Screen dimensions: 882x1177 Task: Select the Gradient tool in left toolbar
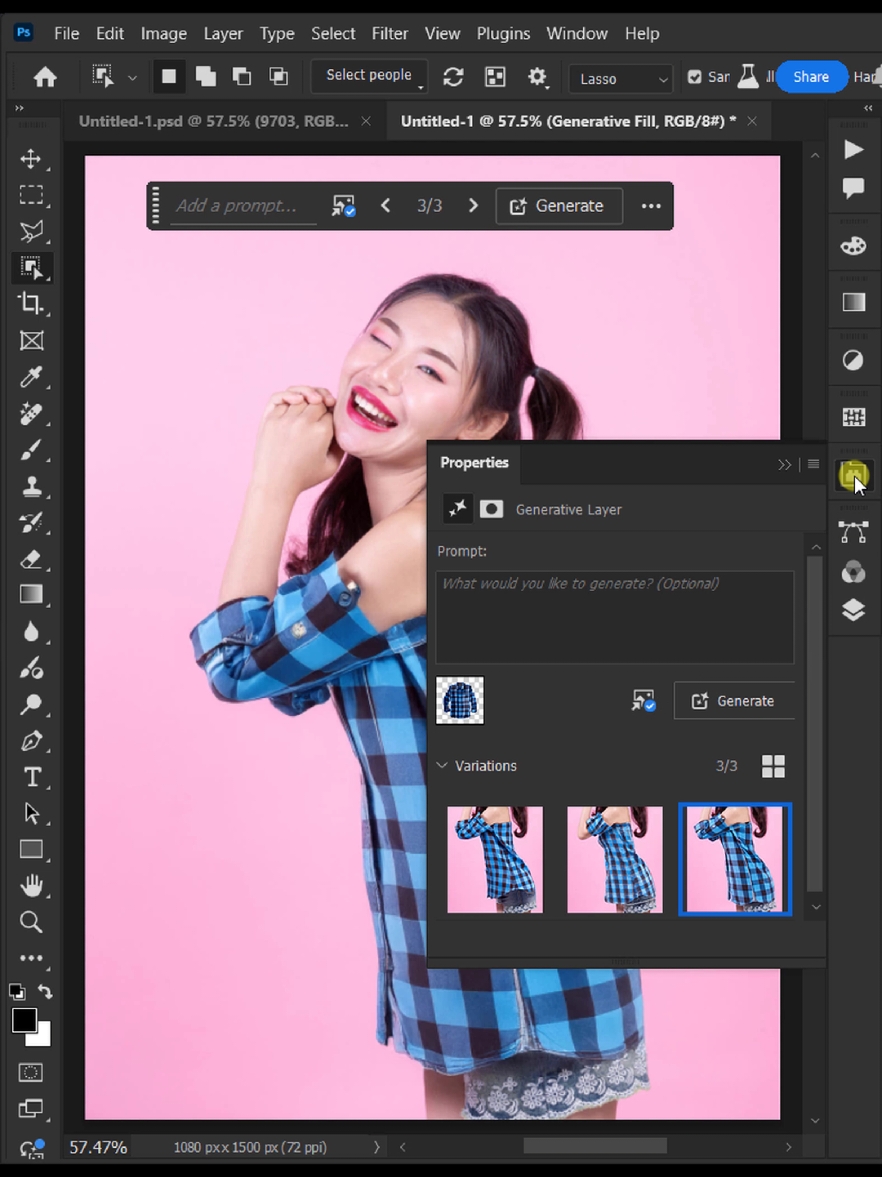tap(31, 595)
